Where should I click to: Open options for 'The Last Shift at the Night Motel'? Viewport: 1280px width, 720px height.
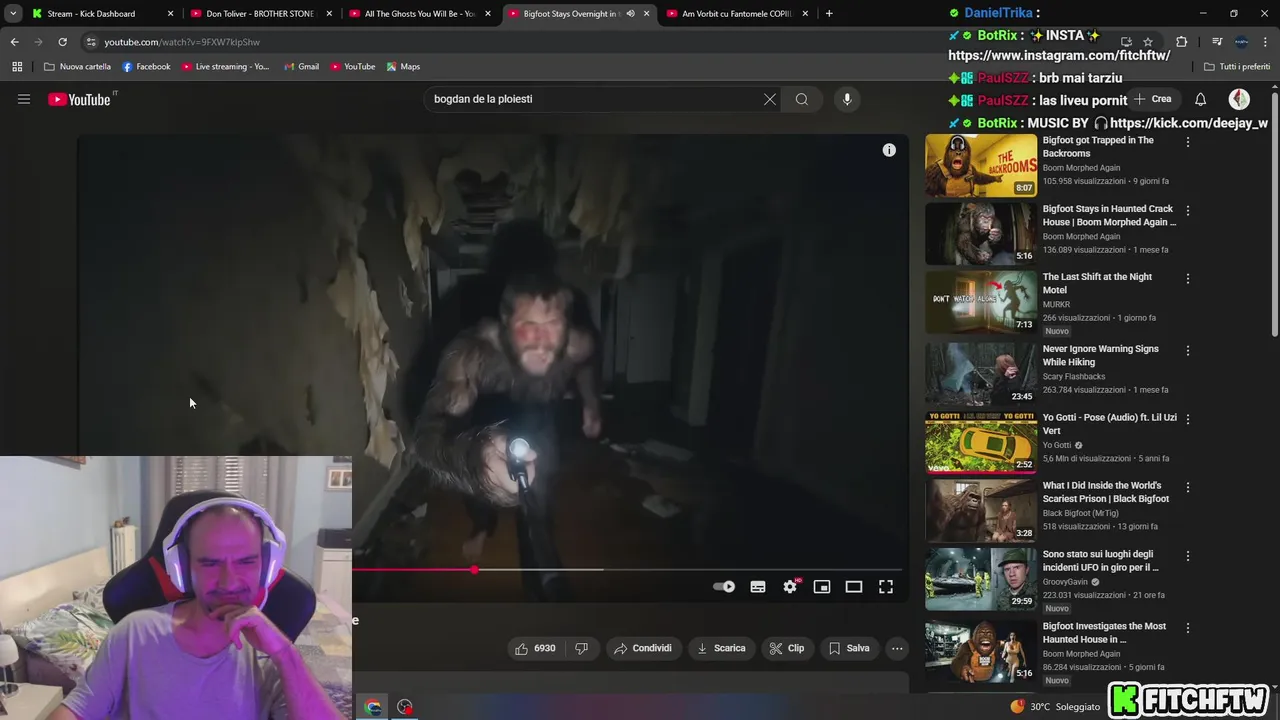click(1188, 279)
